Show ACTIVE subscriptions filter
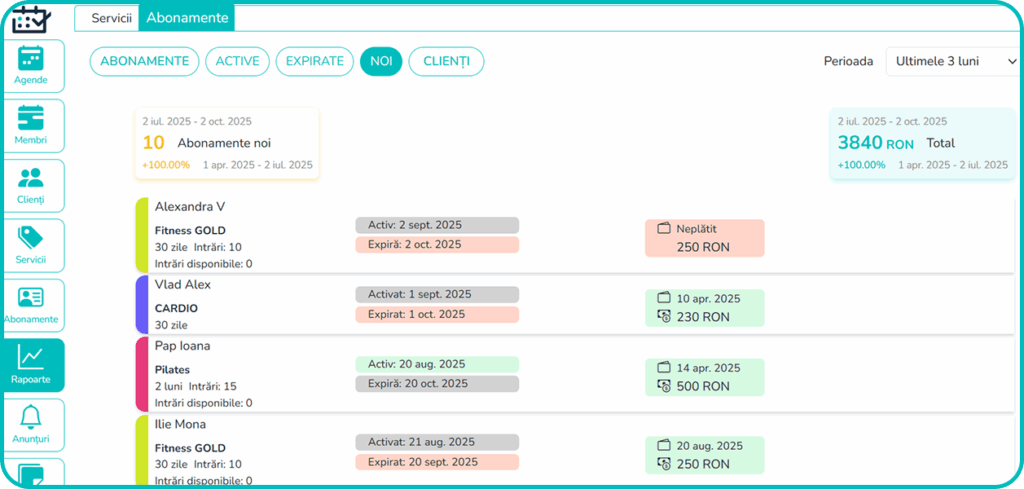This screenshot has width=1024, height=489. [x=237, y=61]
